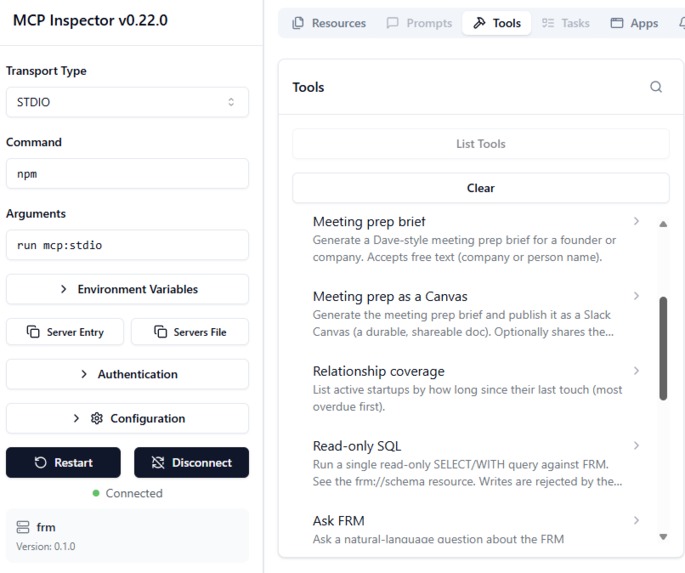Click the scrollbar down arrow in tools list

tap(663, 537)
